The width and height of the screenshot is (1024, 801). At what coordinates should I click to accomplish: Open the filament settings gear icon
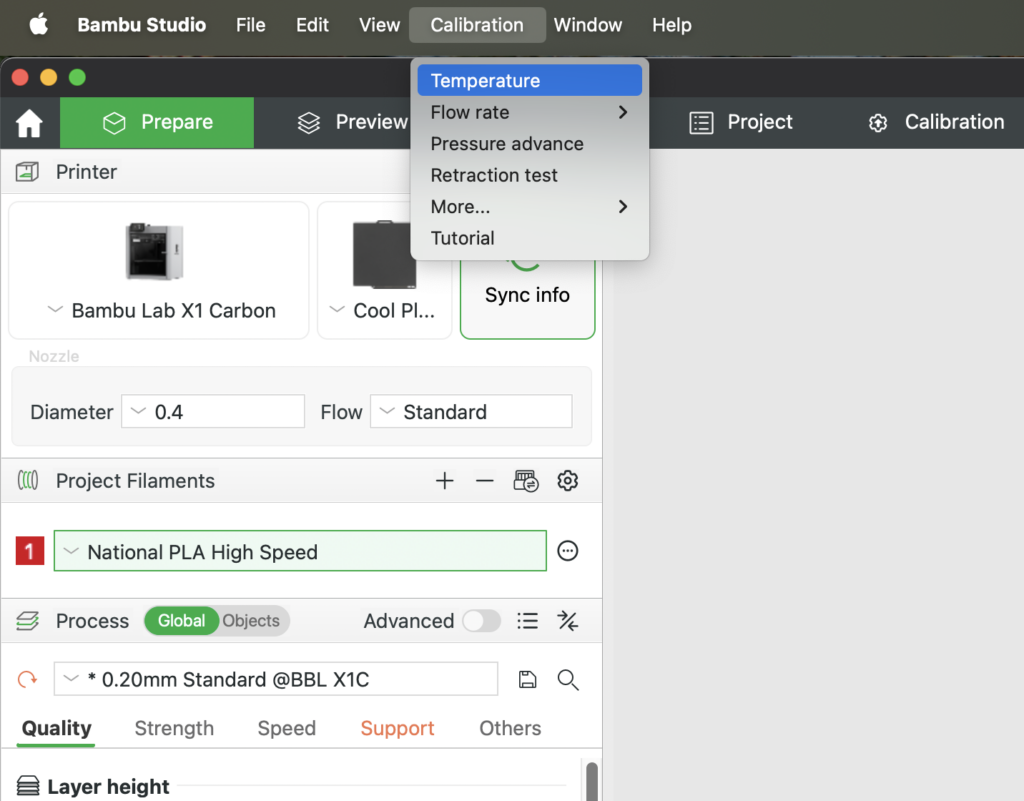(x=568, y=480)
